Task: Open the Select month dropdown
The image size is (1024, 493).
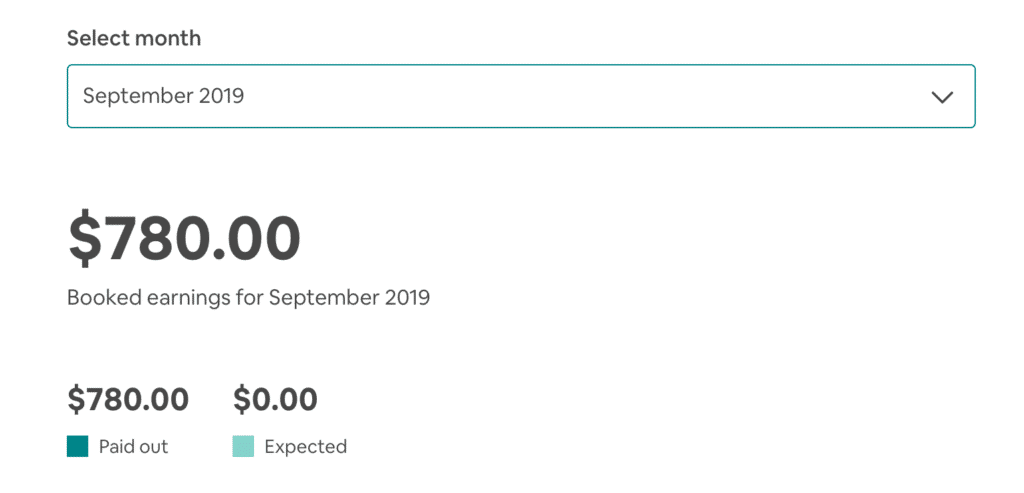Action: coord(521,96)
